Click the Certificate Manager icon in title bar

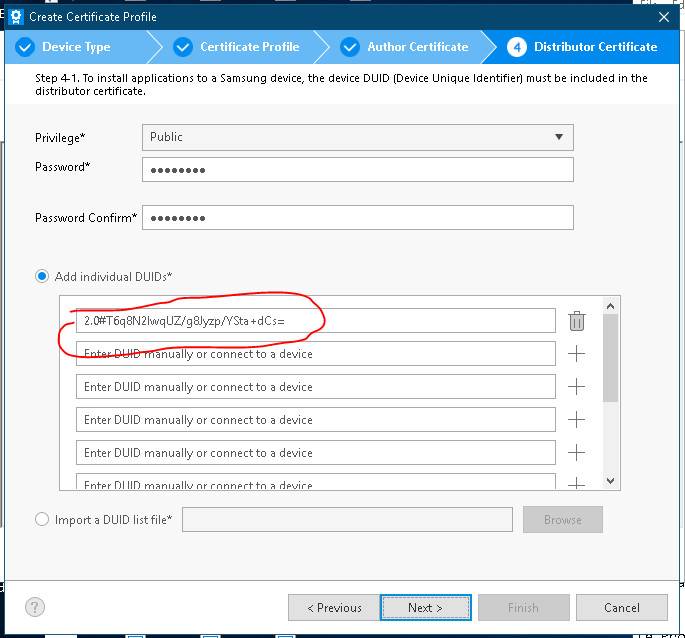pos(16,17)
